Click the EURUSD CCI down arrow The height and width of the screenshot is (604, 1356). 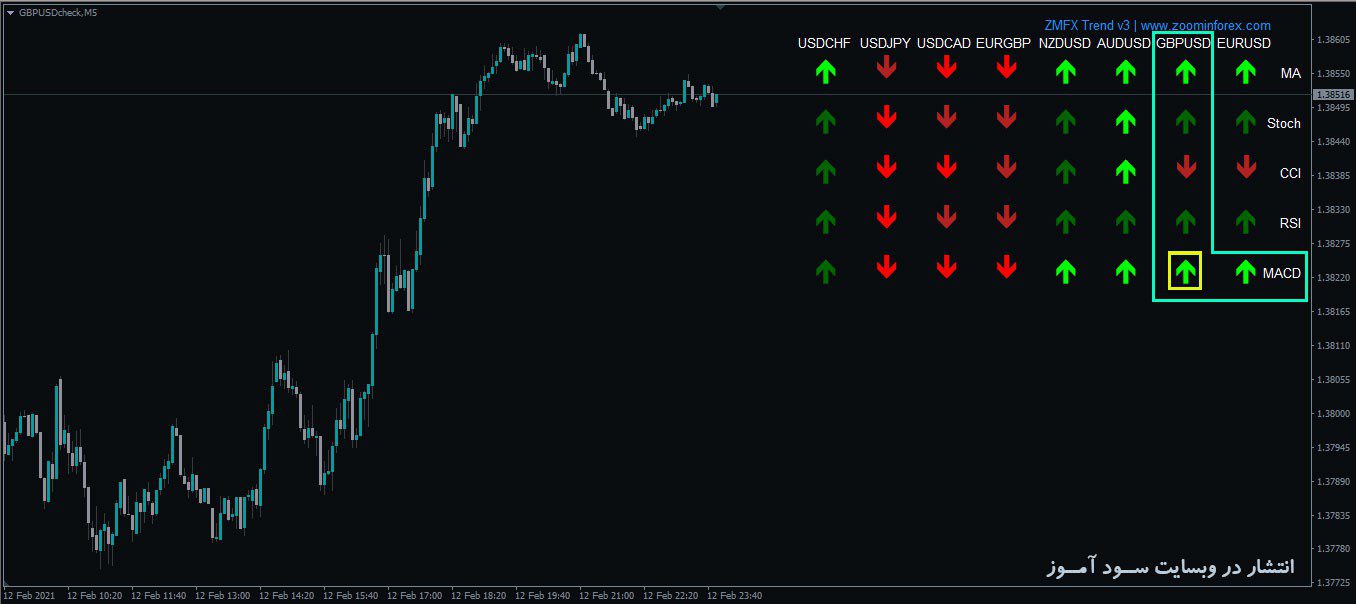[1245, 167]
